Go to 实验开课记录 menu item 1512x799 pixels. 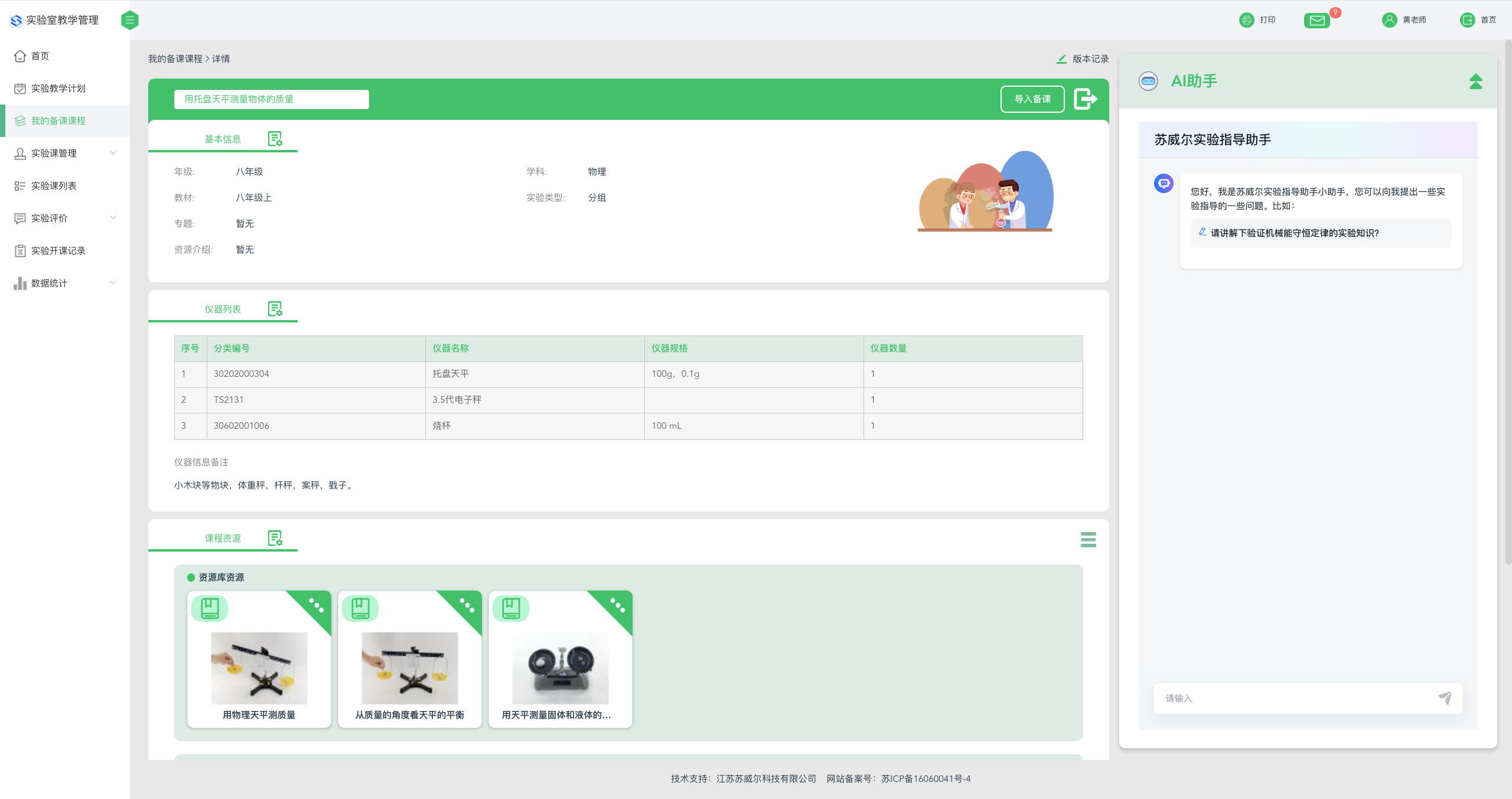click(58, 250)
